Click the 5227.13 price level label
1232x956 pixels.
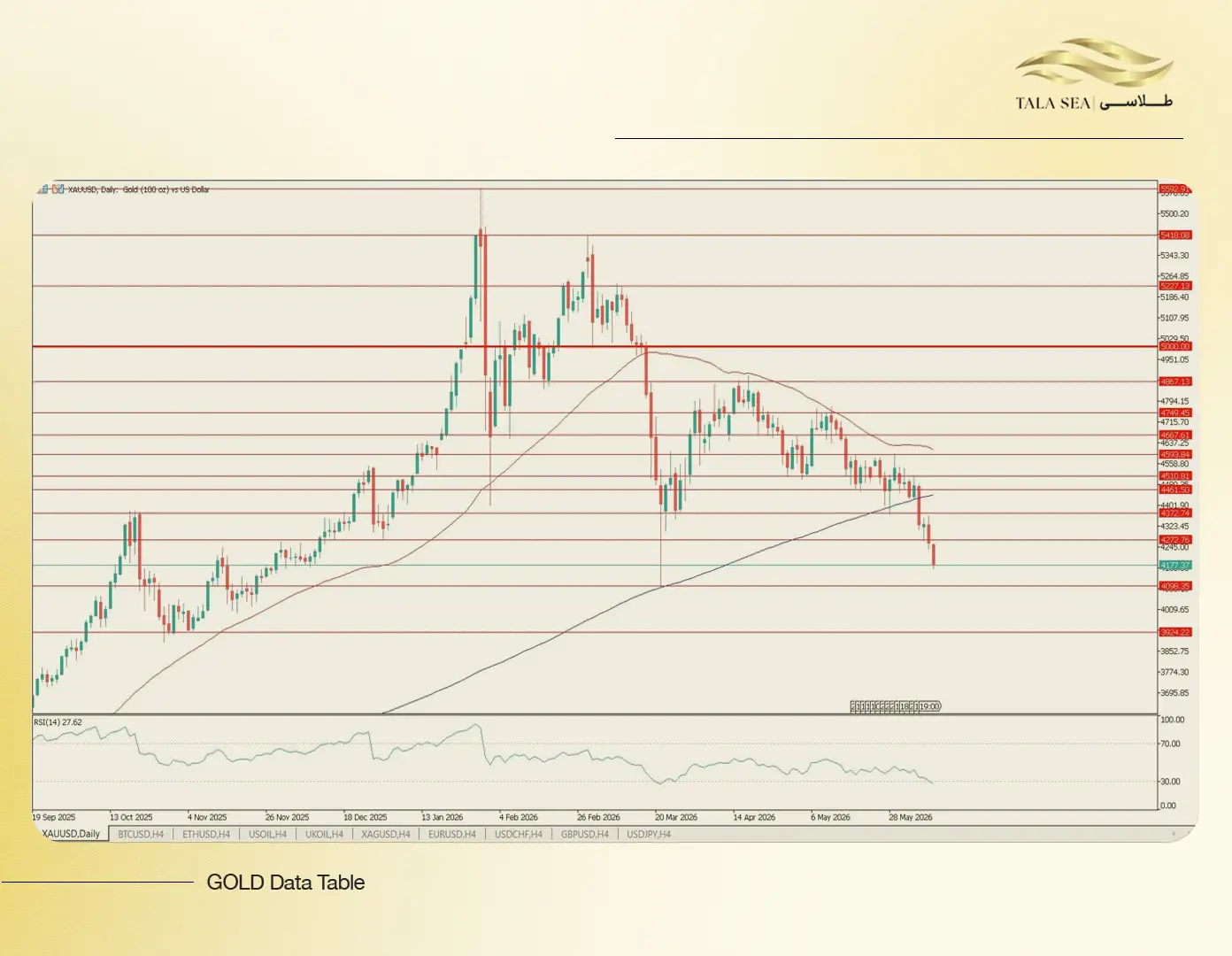[x=1175, y=286]
